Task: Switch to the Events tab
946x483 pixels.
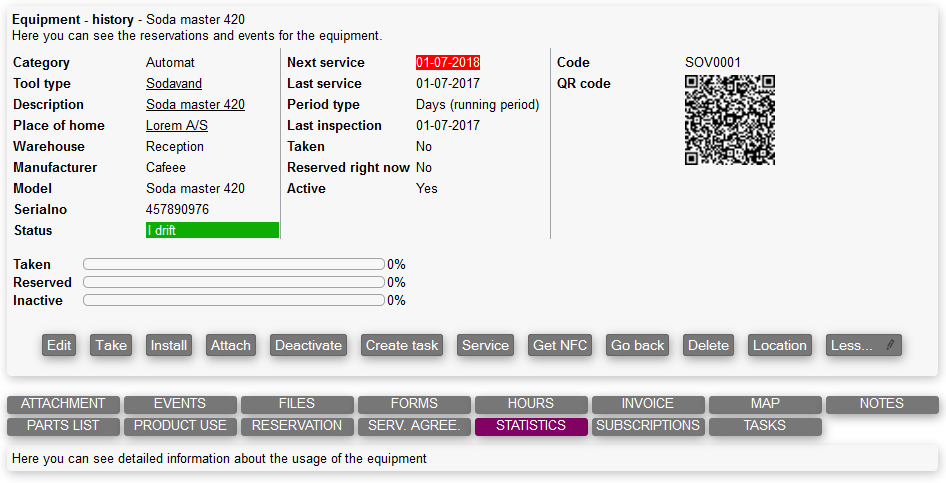Action: click(x=180, y=404)
